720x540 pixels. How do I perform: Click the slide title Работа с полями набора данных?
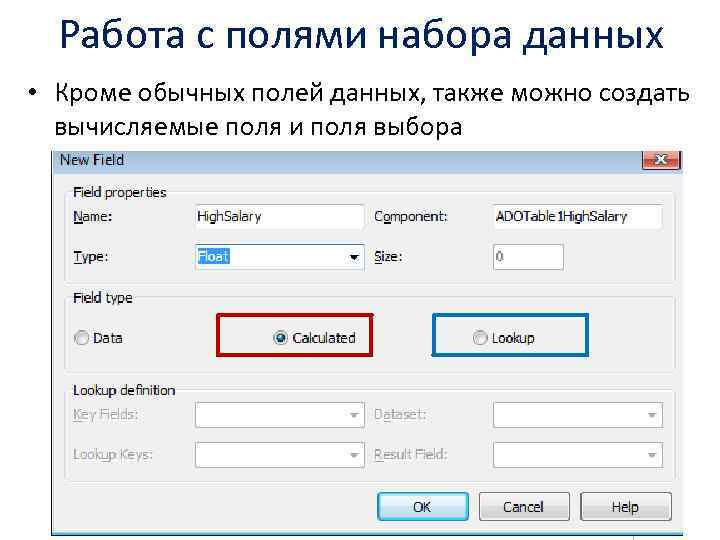pos(362,35)
